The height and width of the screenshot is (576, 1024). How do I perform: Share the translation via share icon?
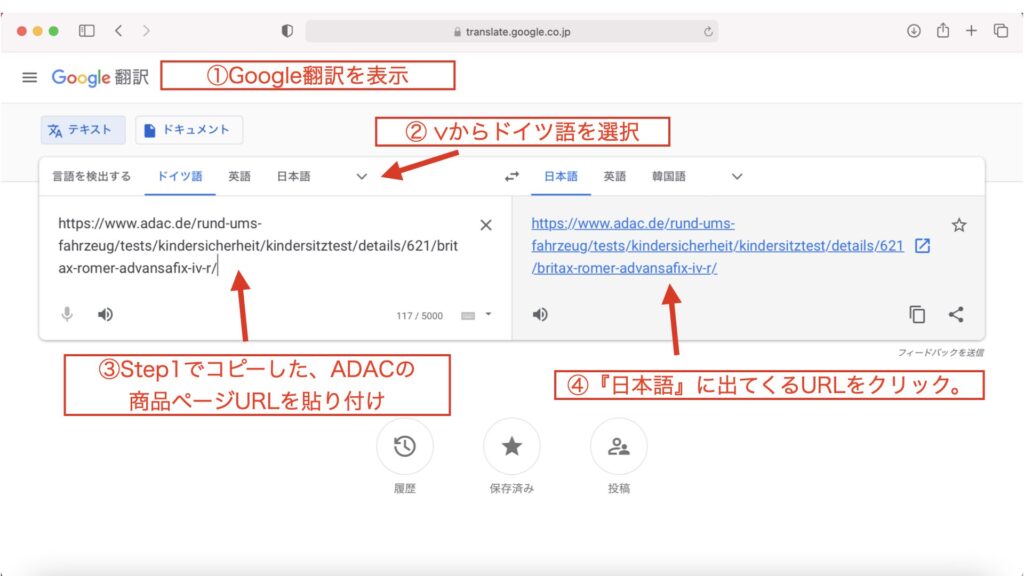click(x=956, y=315)
